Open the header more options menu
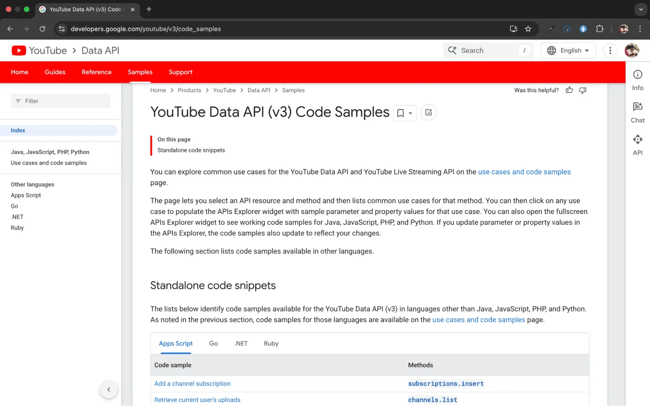 click(x=610, y=50)
